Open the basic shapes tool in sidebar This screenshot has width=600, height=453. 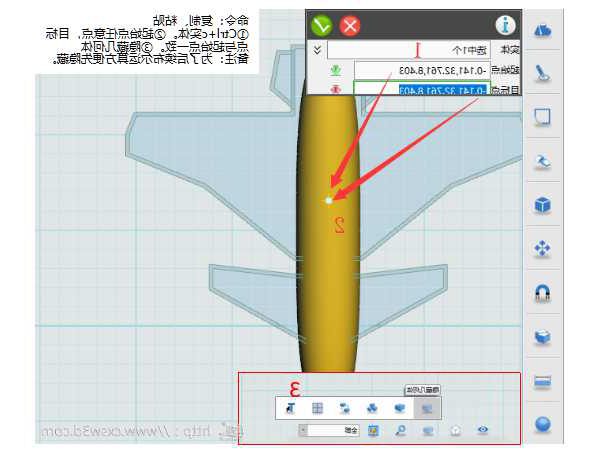pyautogui.click(x=543, y=30)
